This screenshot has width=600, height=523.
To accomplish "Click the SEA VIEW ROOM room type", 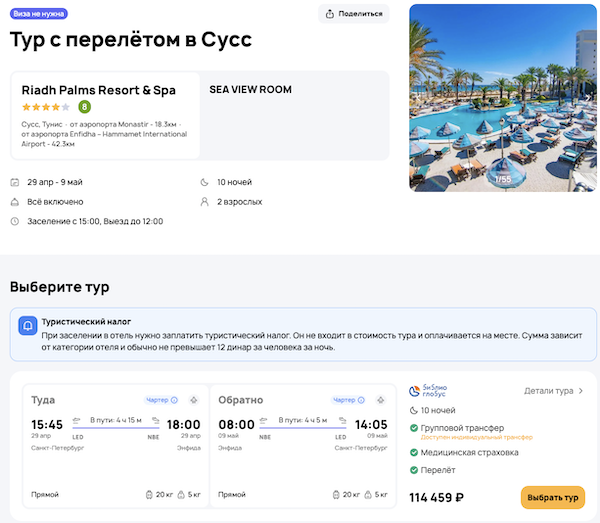I will (251, 90).
